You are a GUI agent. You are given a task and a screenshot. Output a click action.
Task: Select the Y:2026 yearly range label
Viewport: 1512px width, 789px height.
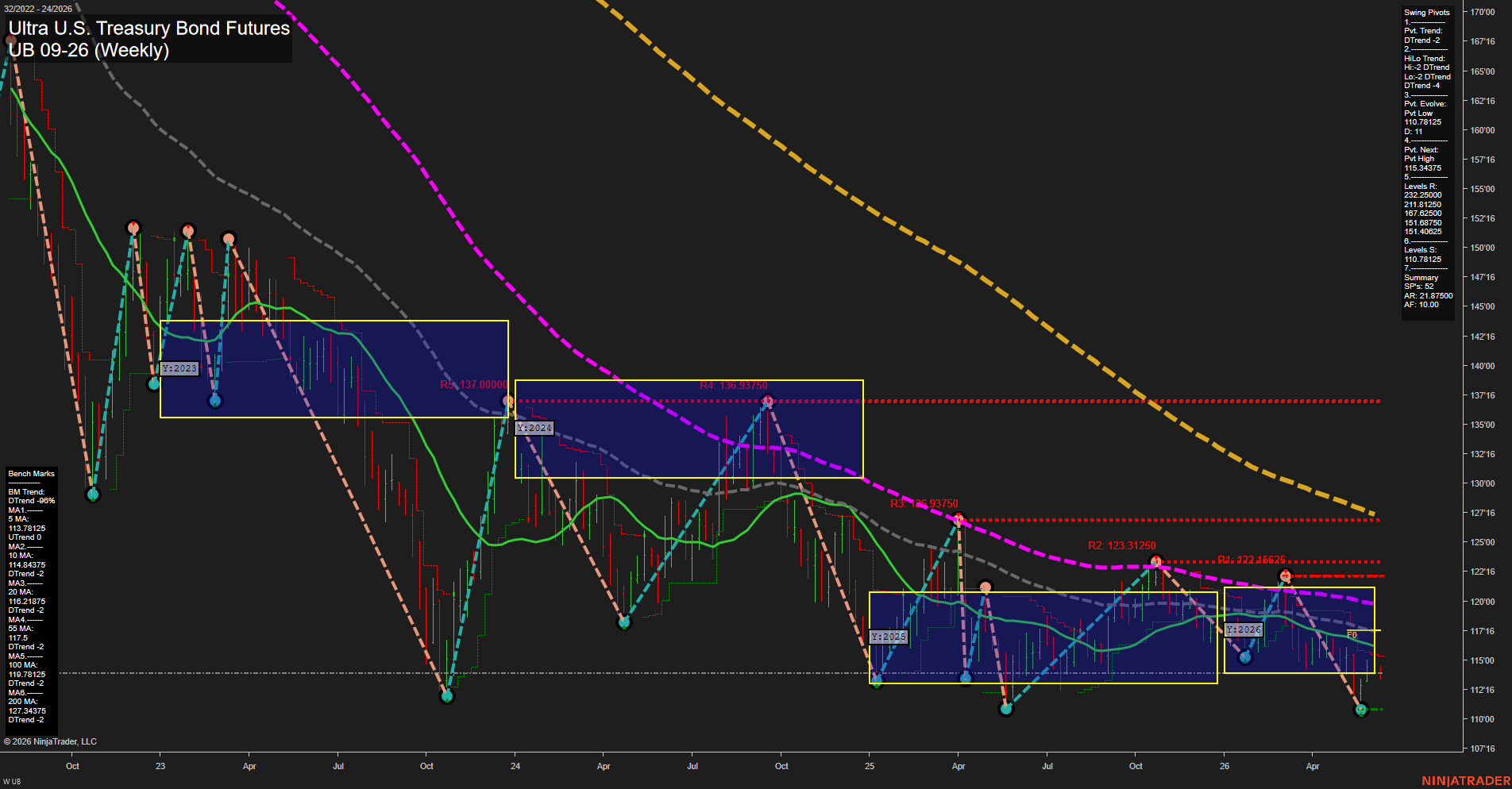click(1244, 629)
